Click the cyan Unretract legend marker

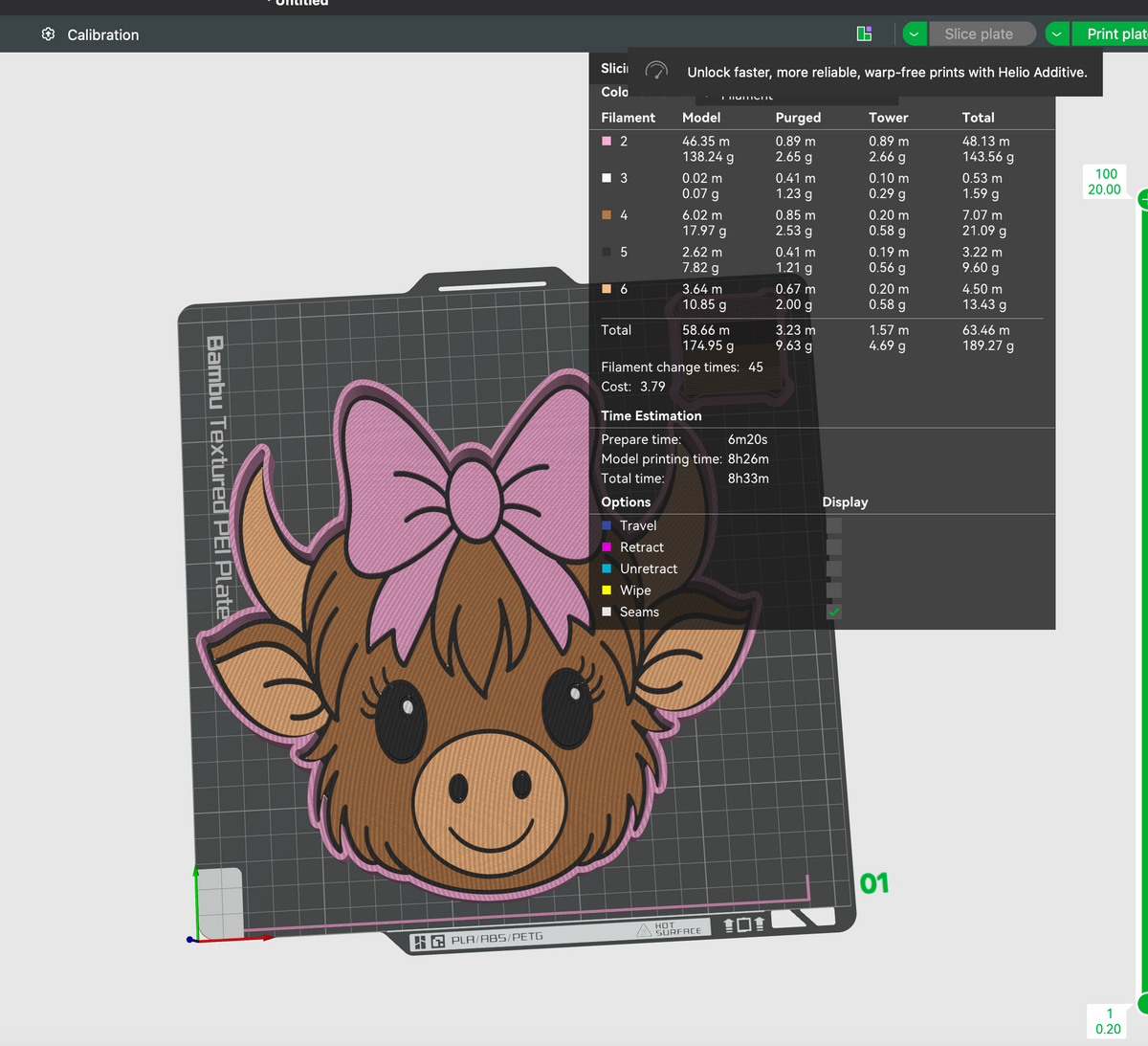607,568
